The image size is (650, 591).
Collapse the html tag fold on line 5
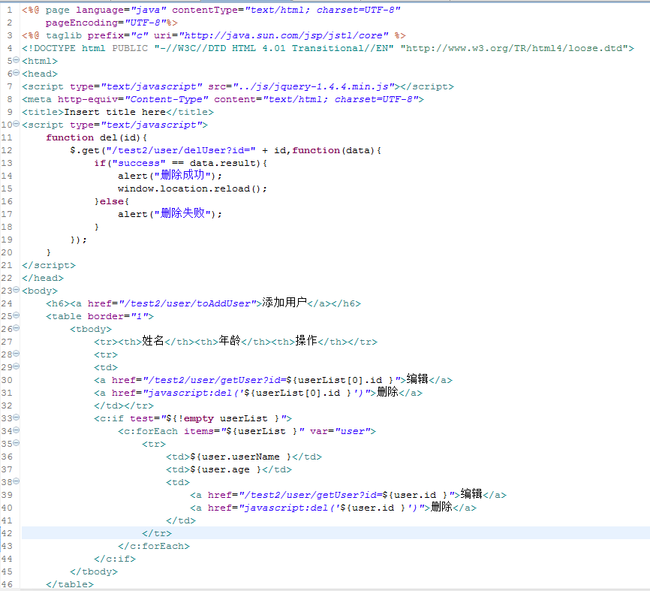tap(16, 60)
